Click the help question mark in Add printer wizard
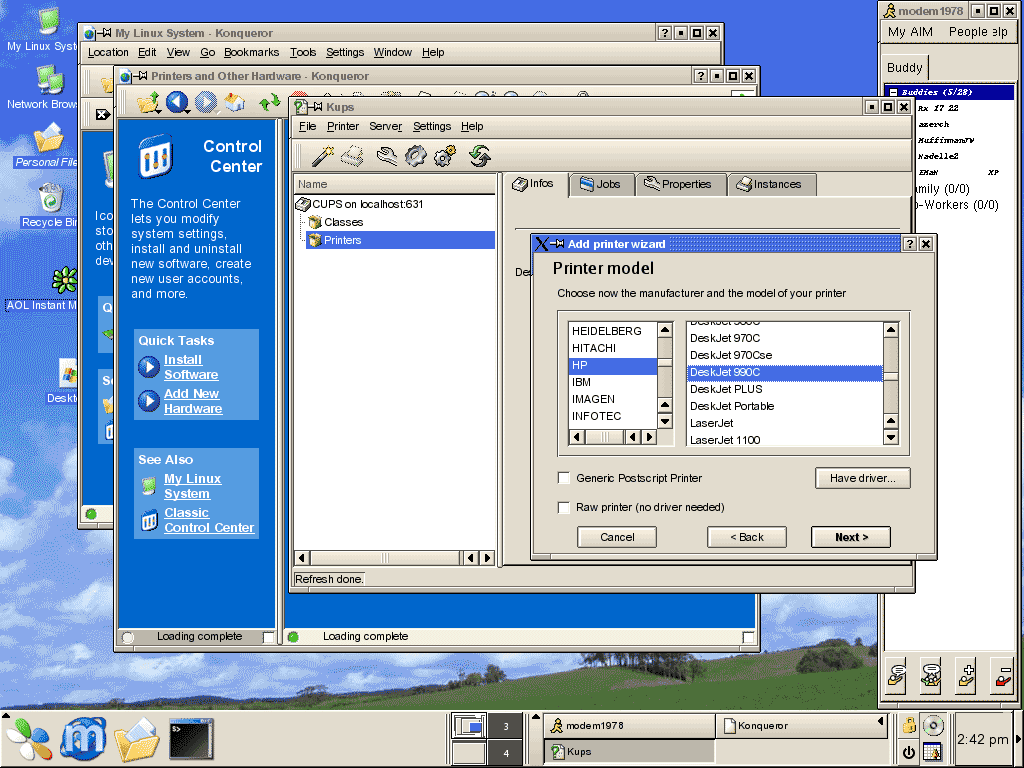The image size is (1024, 768). click(909, 244)
